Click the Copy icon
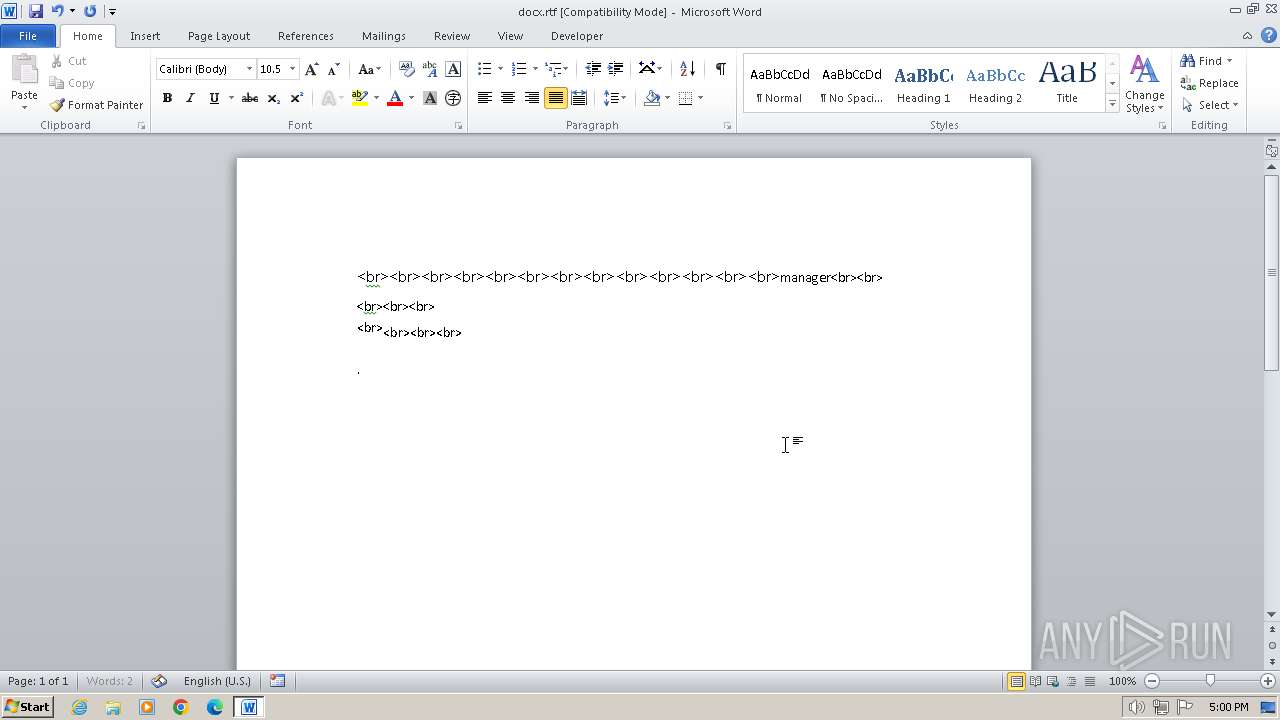Image resolution: width=1280 pixels, height=720 pixels. click(x=72, y=83)
